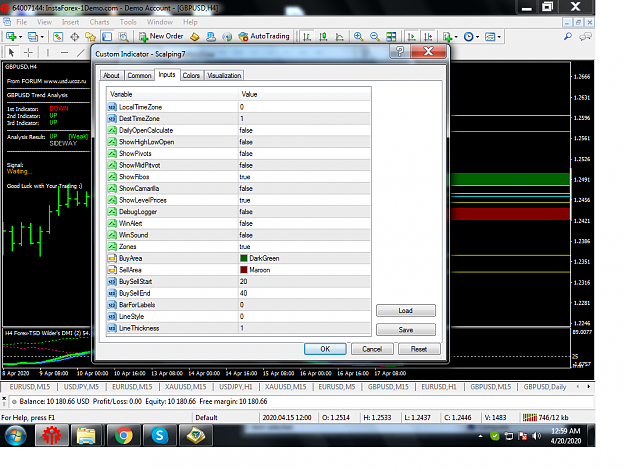
Task: Open the Market Watch icon
Action: pyautogui.click(x=58, y=37)
